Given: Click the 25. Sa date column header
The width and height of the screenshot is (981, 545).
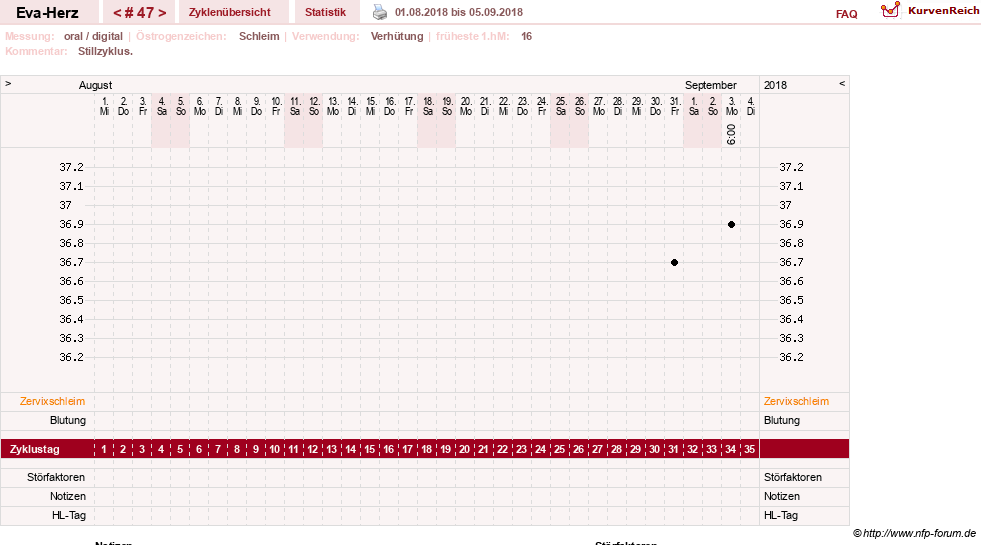Looking at the screenshot, I should 561,106.
